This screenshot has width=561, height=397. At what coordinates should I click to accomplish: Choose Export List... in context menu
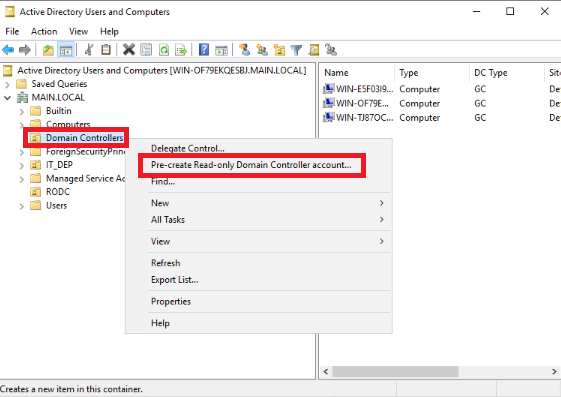point(175,280)
